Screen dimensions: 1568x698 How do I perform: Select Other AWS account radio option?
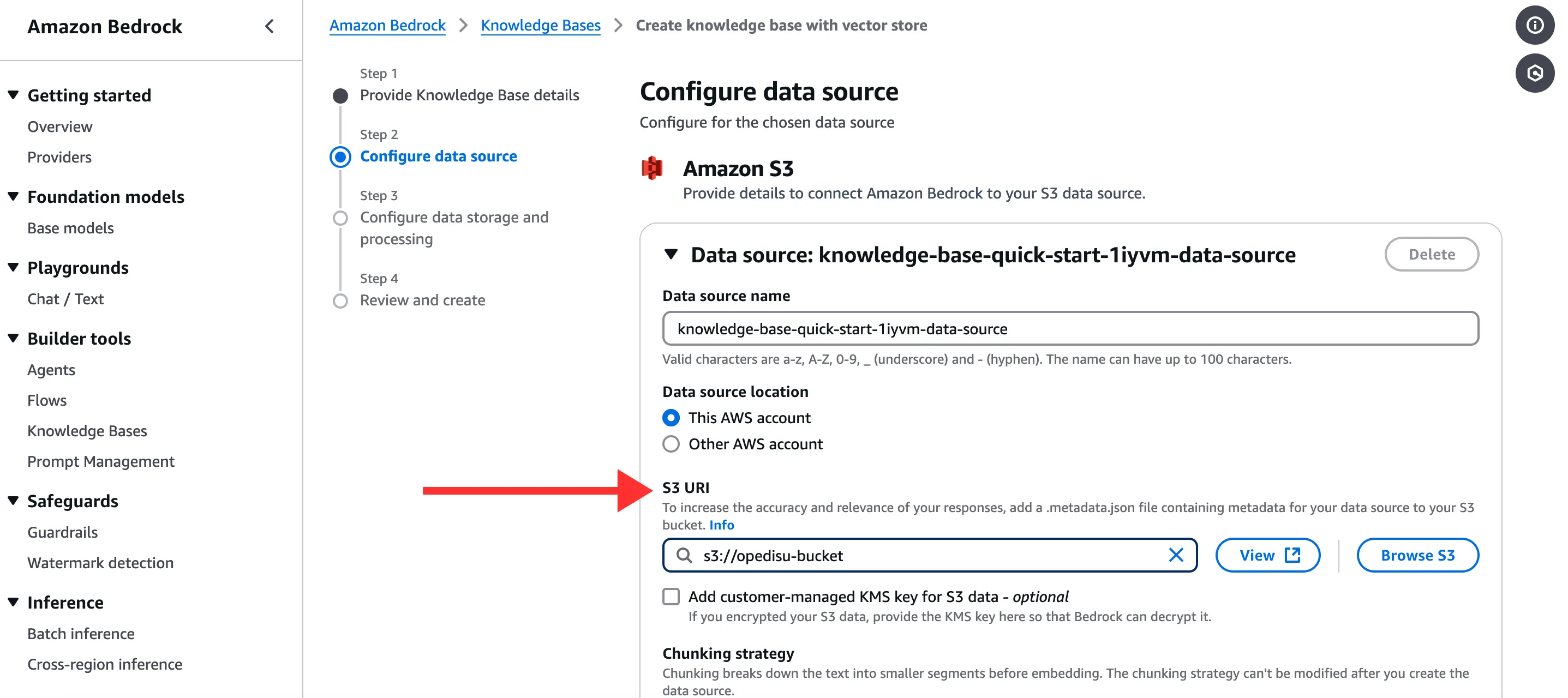click(x=671, y=444)
